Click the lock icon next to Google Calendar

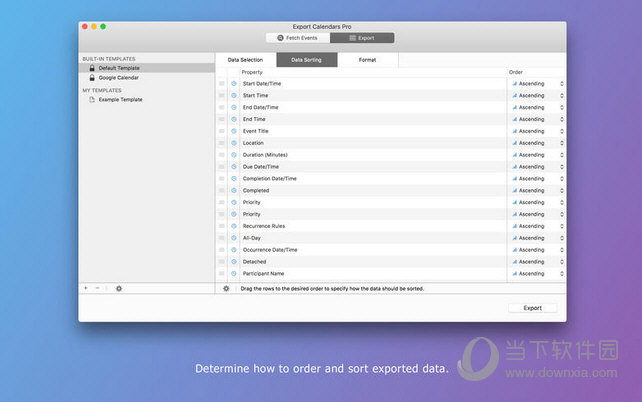92,77
